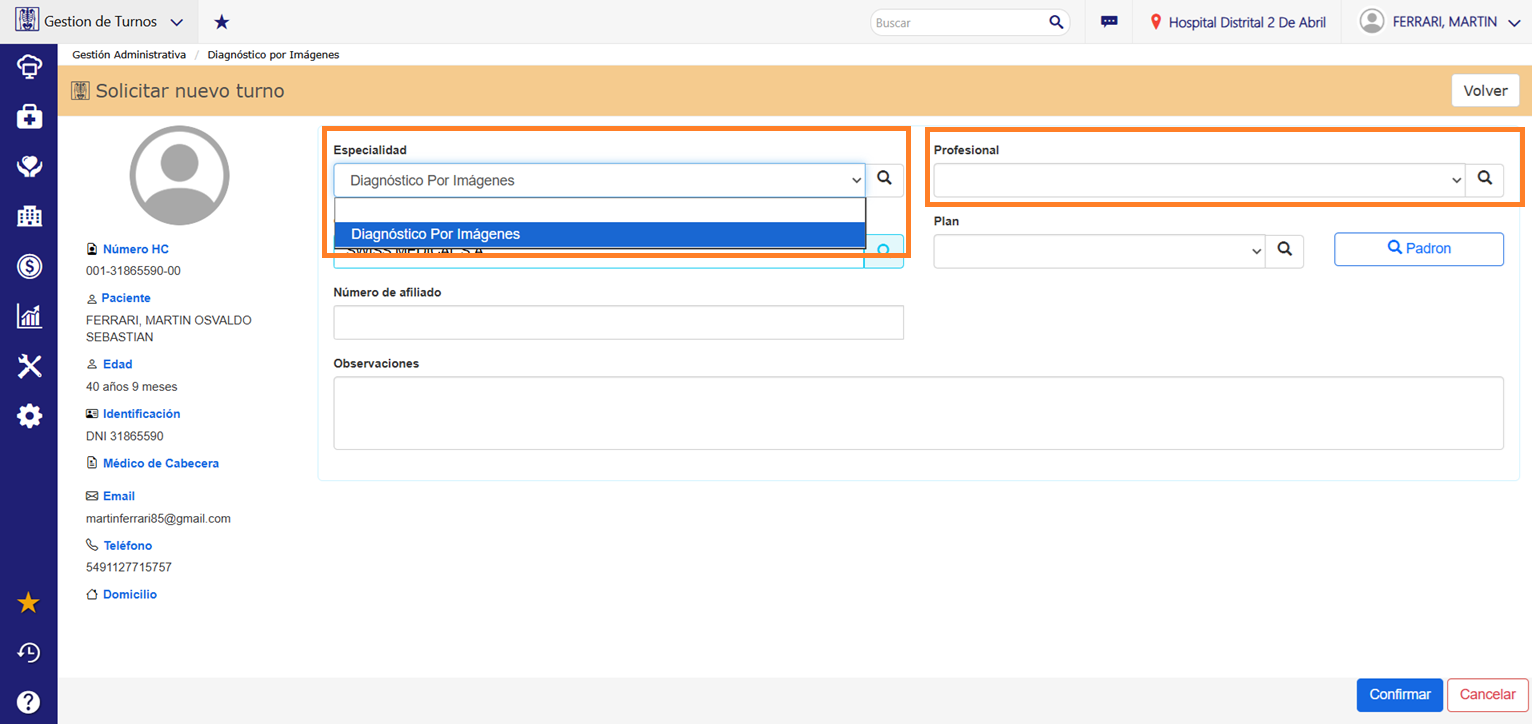
Task: Click the search button next to Plan
Action: [x=1285, y=251]
